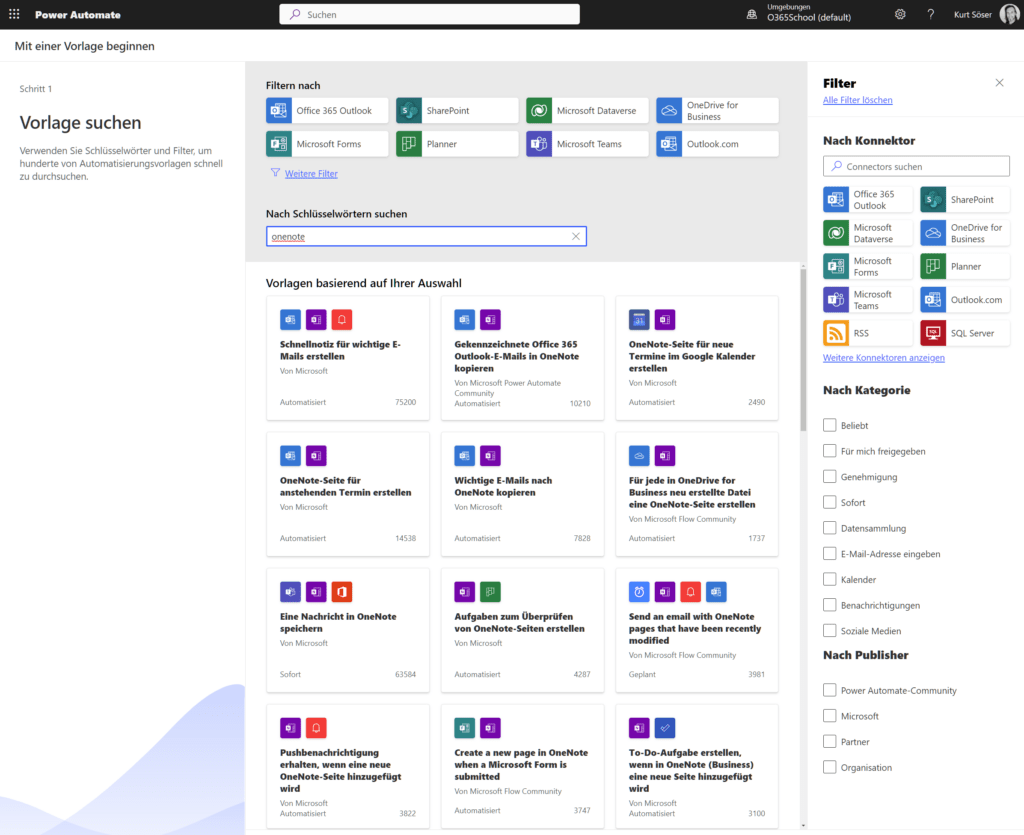Enable Datensammlung category checkbox
The height and width of the screenshot is (835, 1024).
(829, 528)
